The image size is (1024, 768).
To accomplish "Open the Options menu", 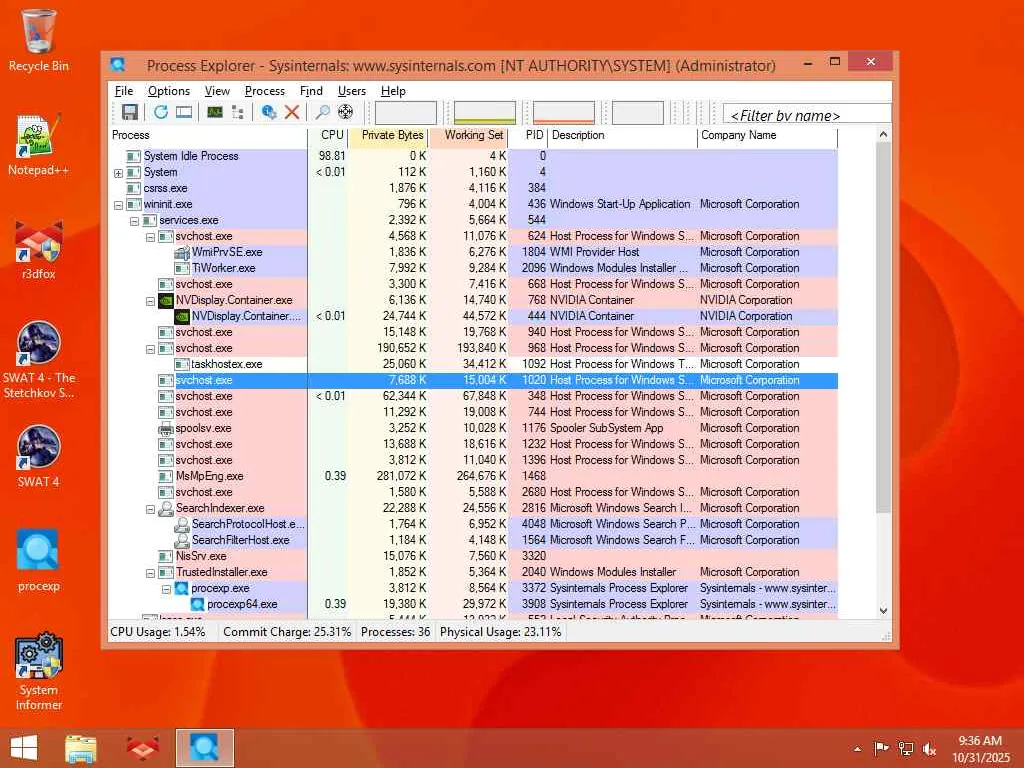I will pyautogui.click(x=168, y=91).
